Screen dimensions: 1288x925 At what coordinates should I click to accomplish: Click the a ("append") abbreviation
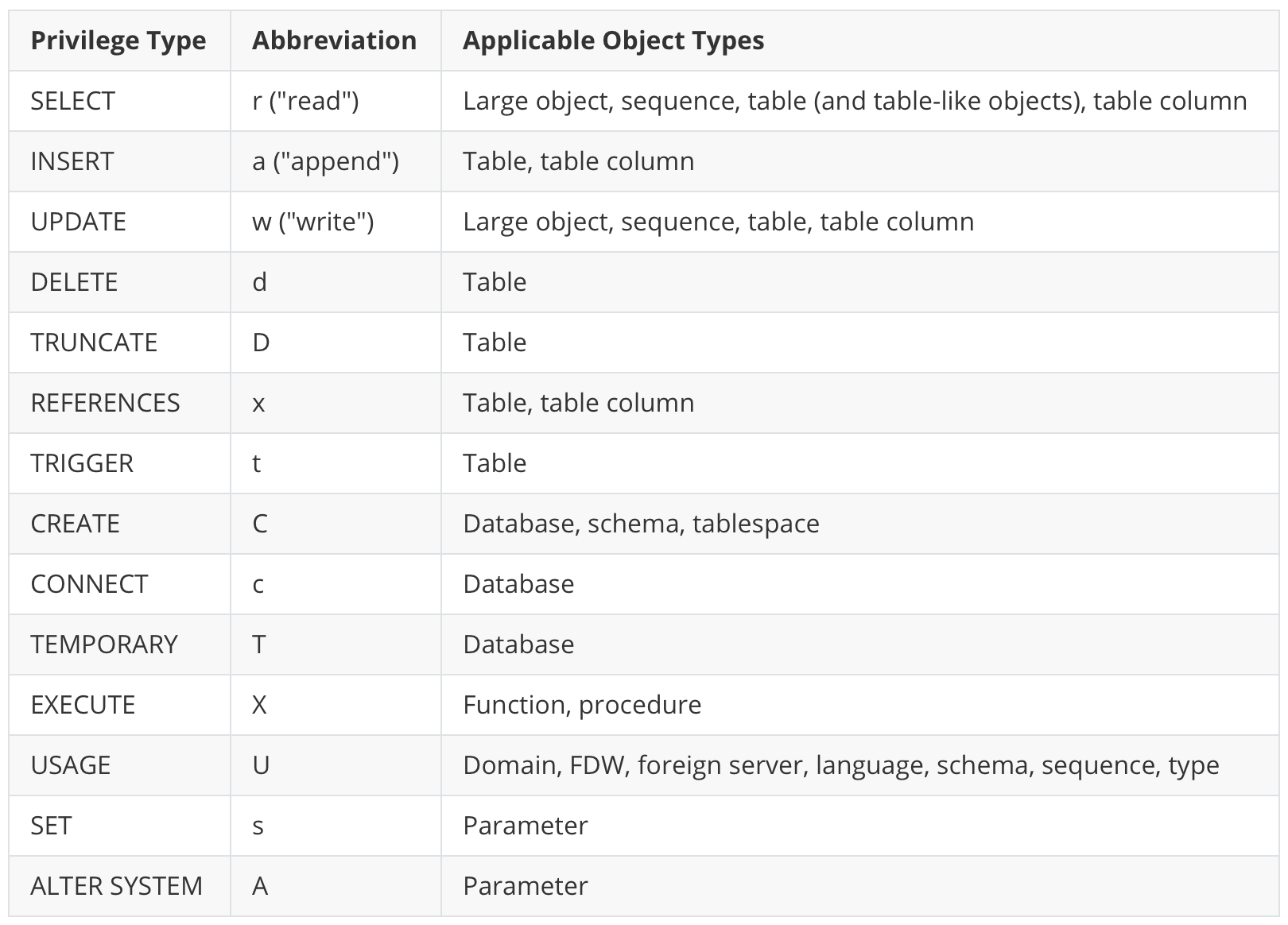325,161
